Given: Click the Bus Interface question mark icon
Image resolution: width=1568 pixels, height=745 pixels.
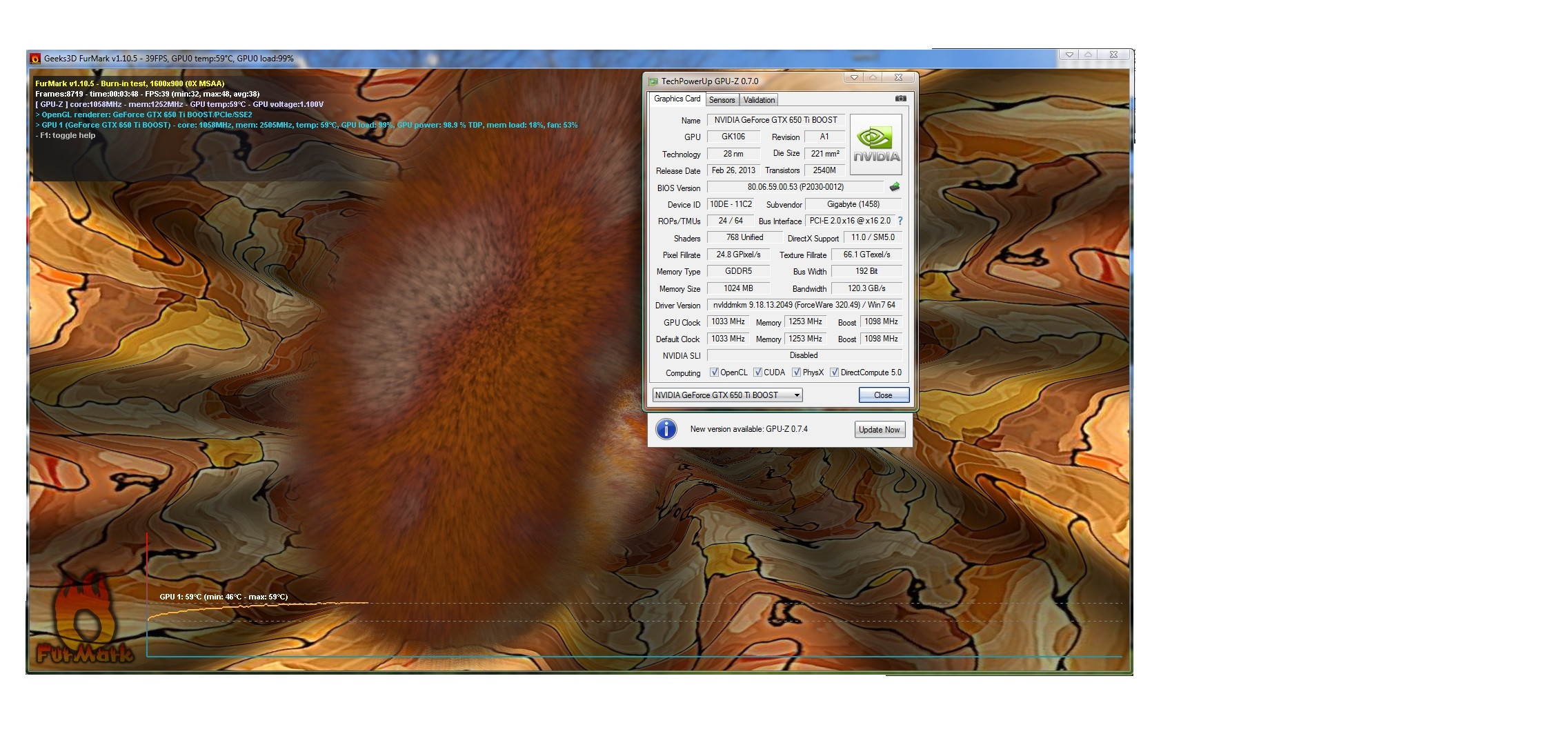Looking at the screenshot, I should pos(900,221).
